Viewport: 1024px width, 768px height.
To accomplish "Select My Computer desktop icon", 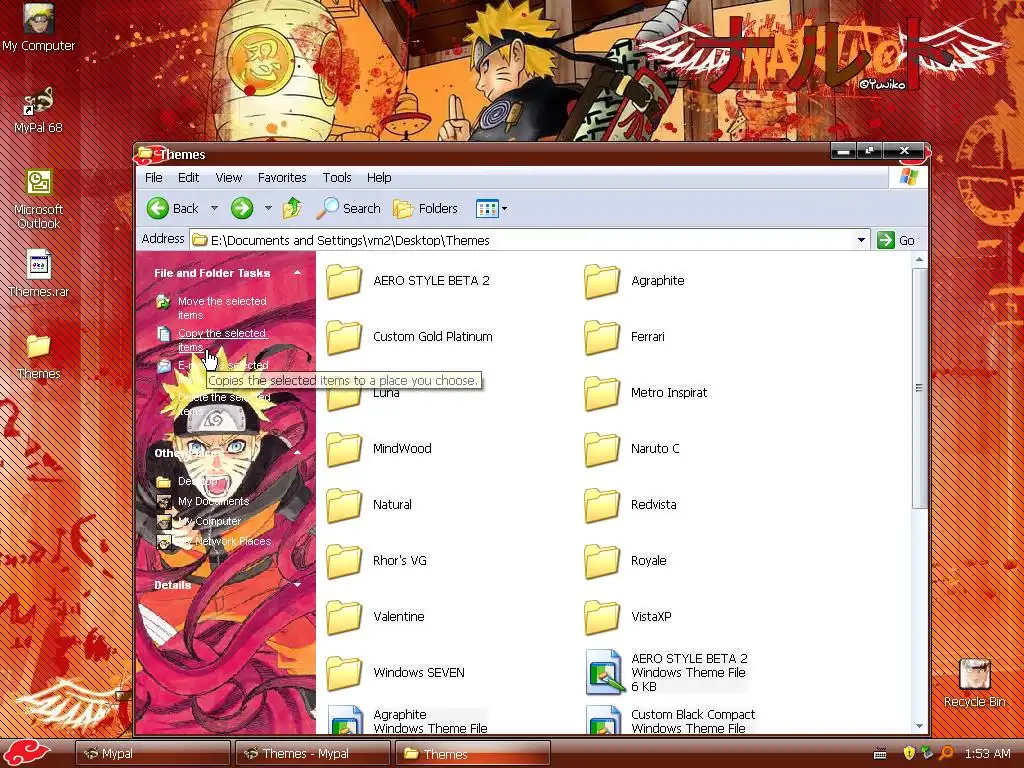I will pos(39,27).
